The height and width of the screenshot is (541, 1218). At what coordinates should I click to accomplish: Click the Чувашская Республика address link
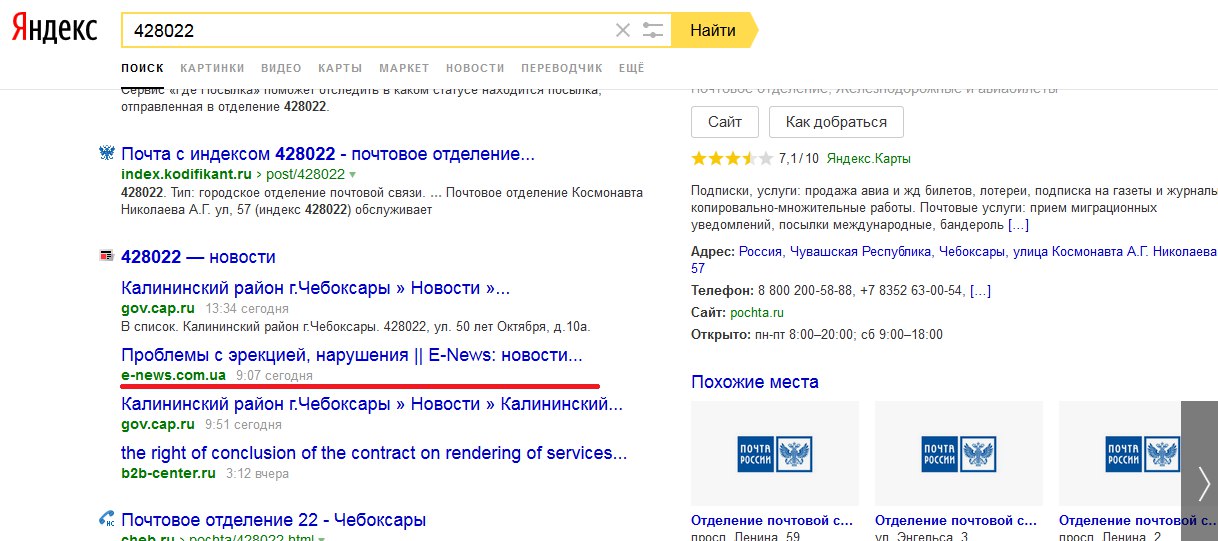click(x=861, y=251)
